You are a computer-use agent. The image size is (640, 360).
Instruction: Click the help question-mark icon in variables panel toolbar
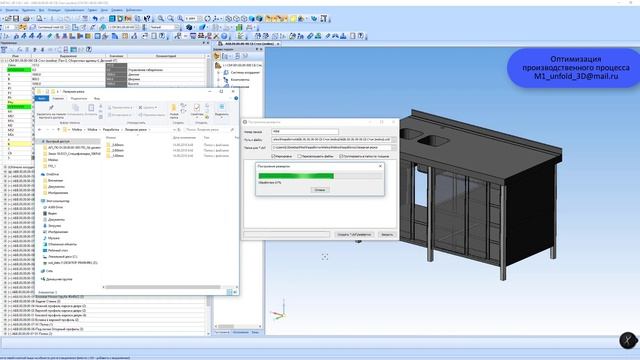pyautogui.click(x=89, y=49)
